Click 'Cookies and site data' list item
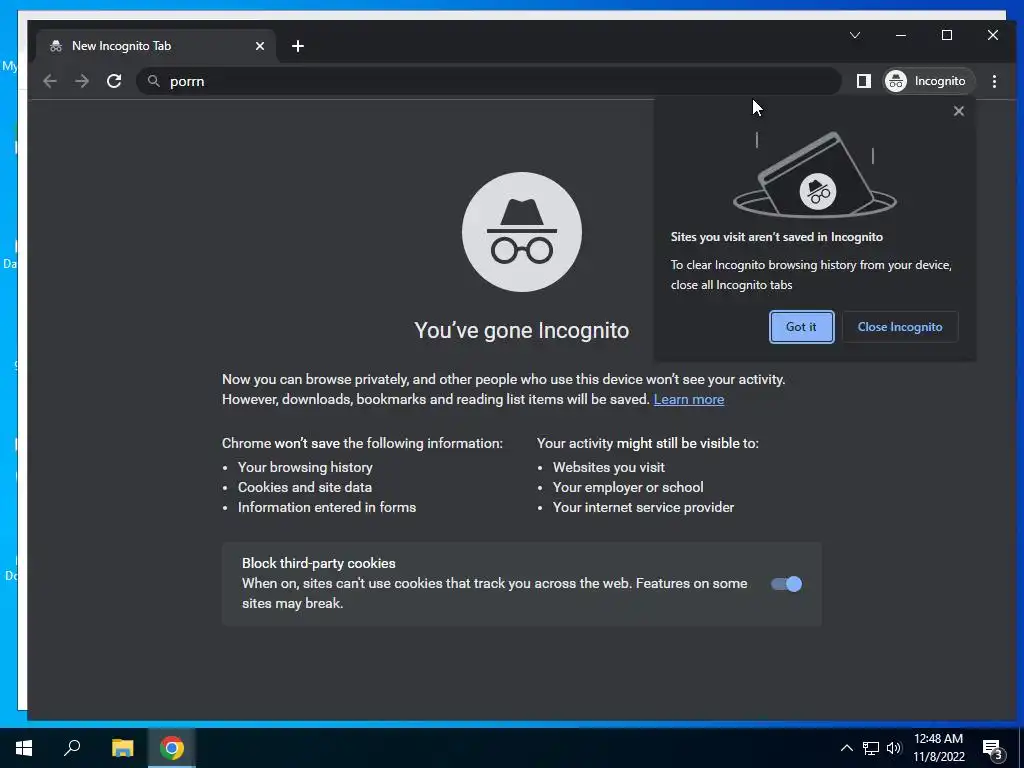 tap(305, 487)
